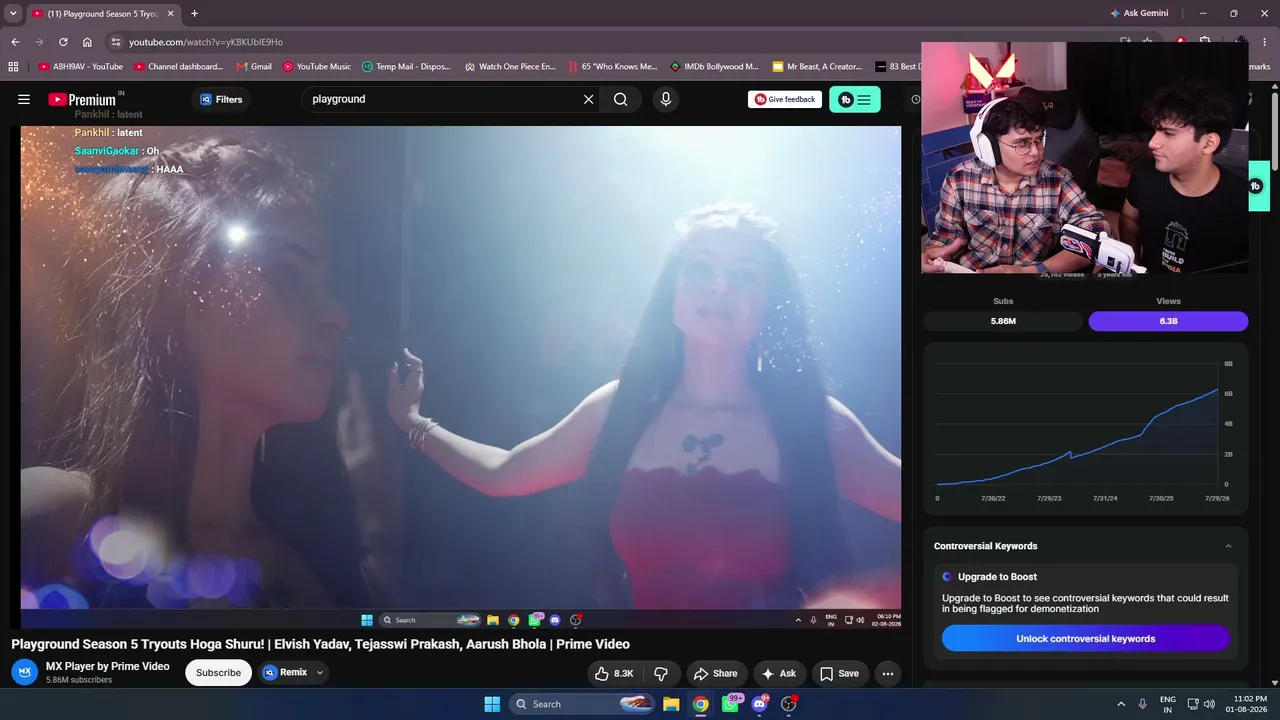Click the Remix button
The width and height of the screenshot is (1280, 720).
[x=285, y=672]
